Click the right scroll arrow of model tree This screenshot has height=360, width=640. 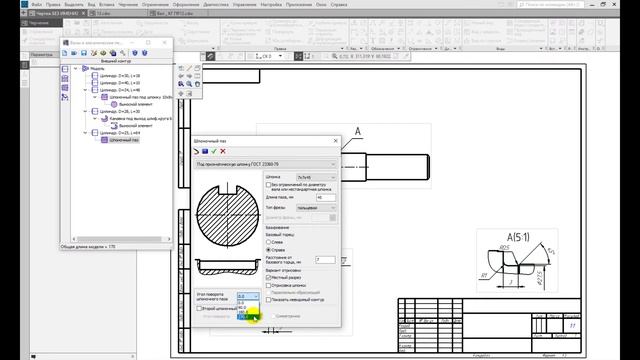[x=169, y=239]
